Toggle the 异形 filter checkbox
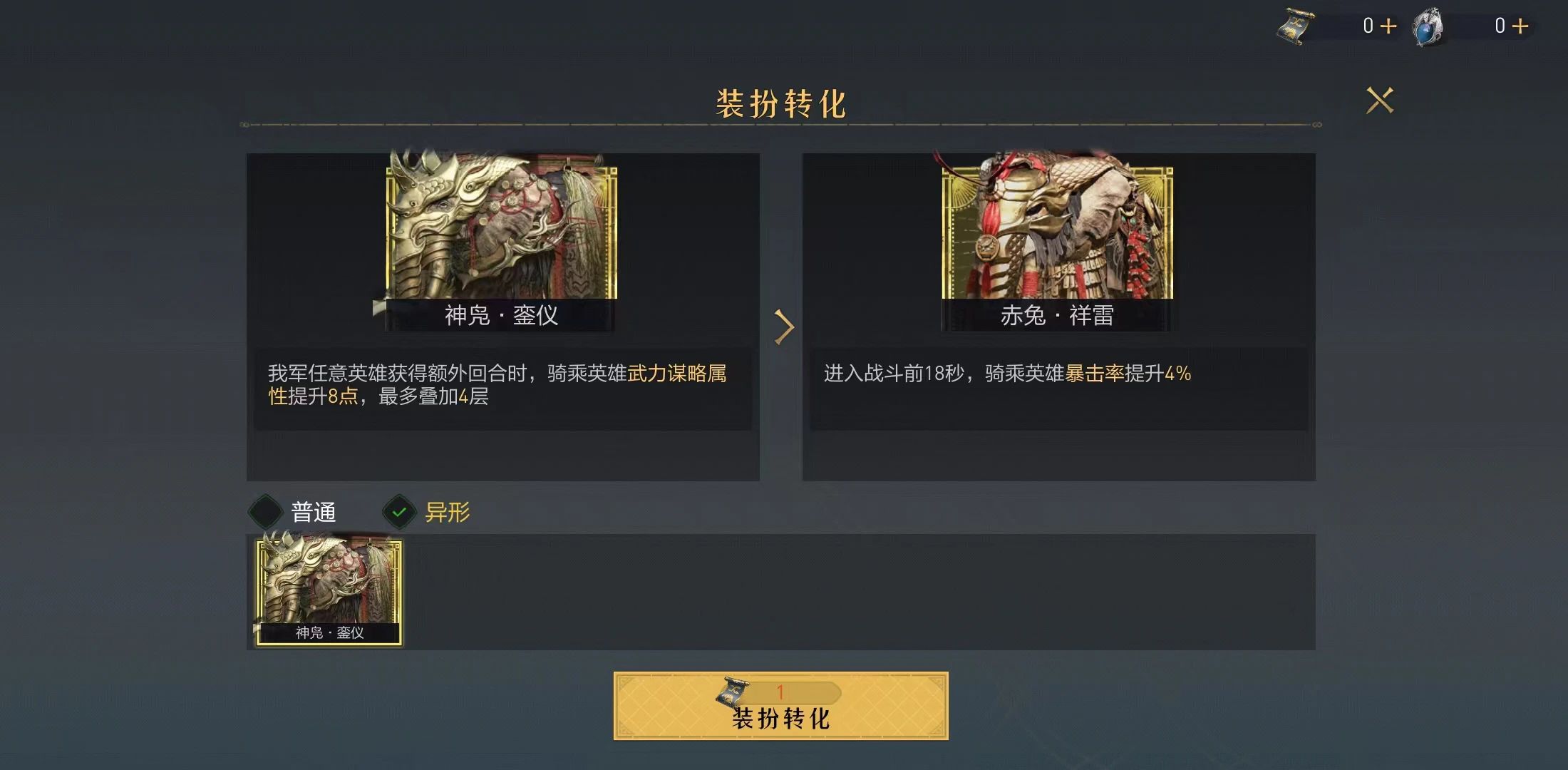Viewport: 1568px width, 770px height. point(399,512)
